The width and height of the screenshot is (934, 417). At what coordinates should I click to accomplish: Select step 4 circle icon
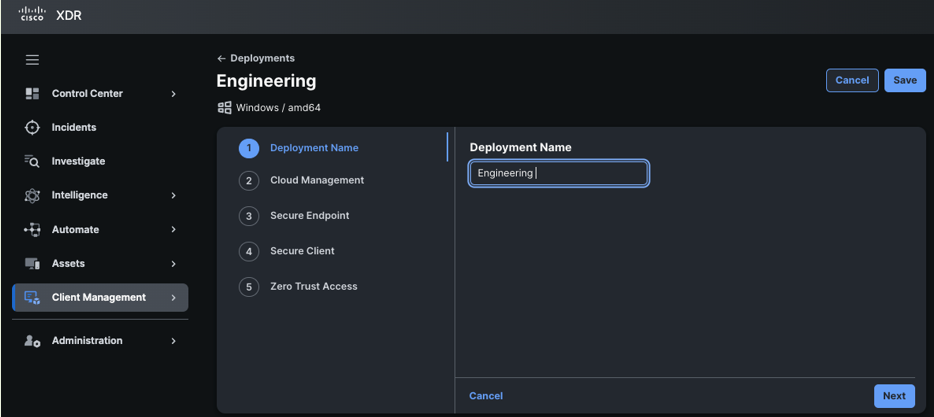249,251
